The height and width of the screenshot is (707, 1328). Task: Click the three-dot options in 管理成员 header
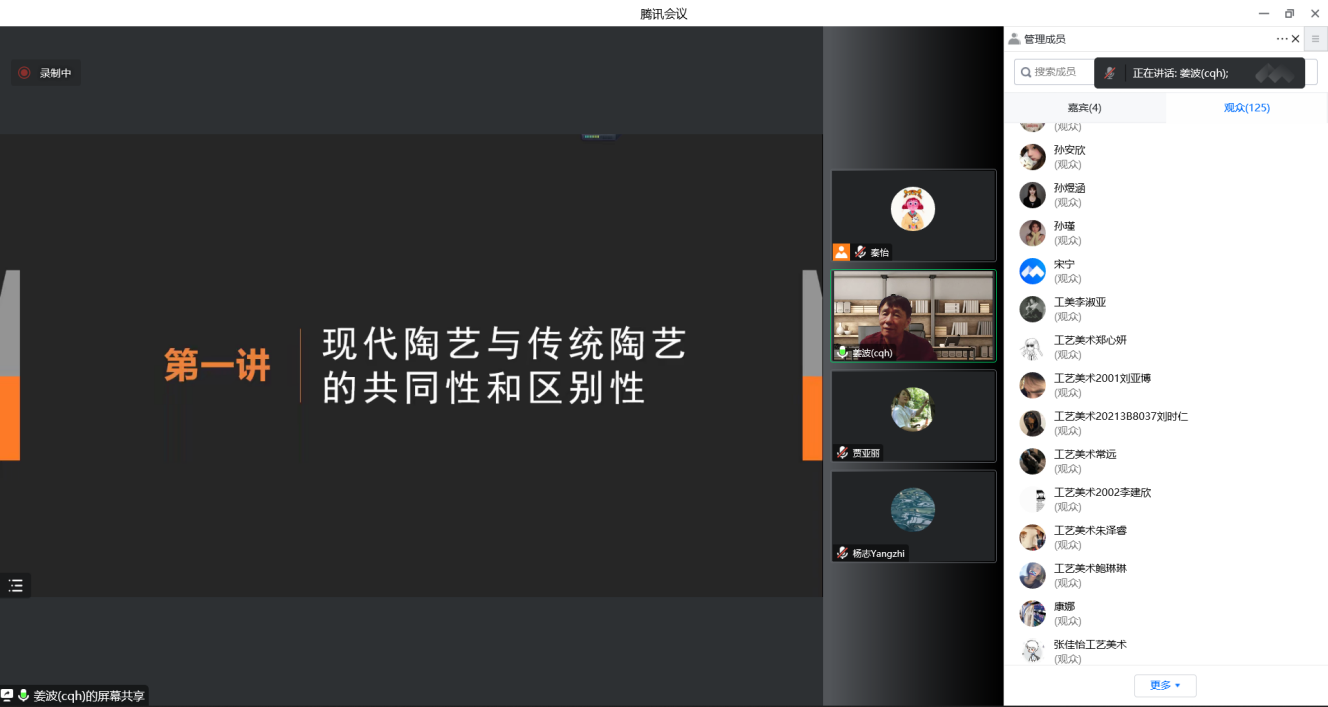pyautogui.click(x=1282, y=39)
